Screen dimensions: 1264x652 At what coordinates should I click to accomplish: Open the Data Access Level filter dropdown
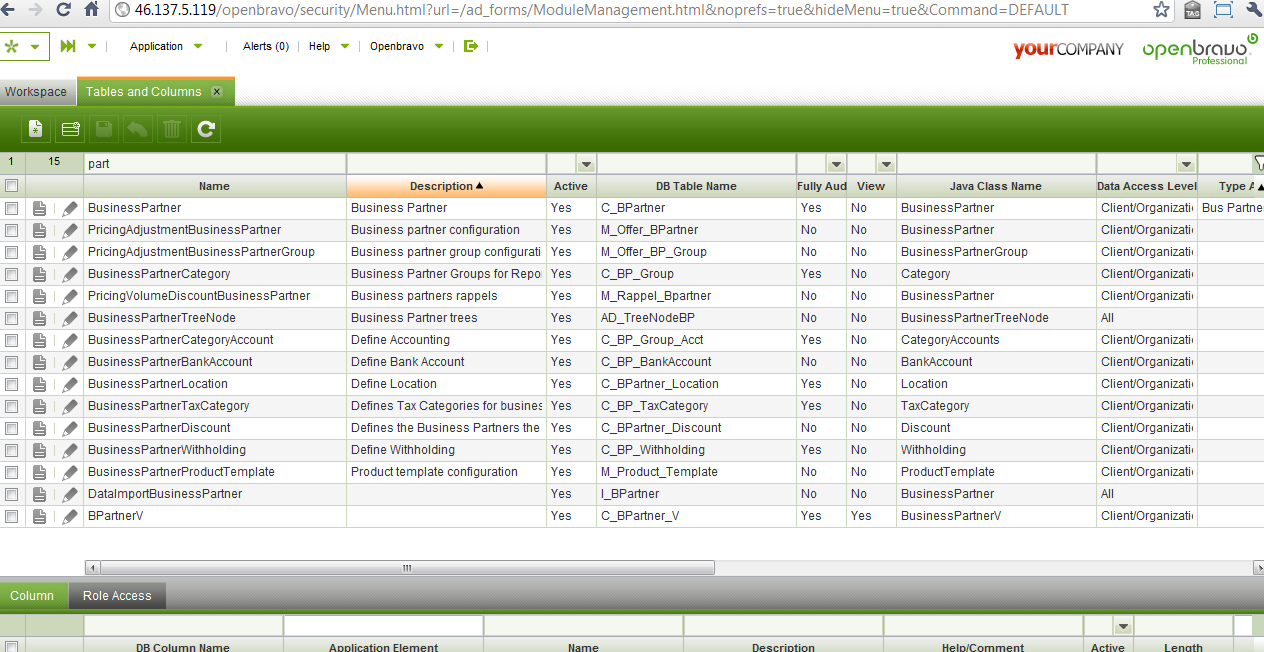[1186, 163]
